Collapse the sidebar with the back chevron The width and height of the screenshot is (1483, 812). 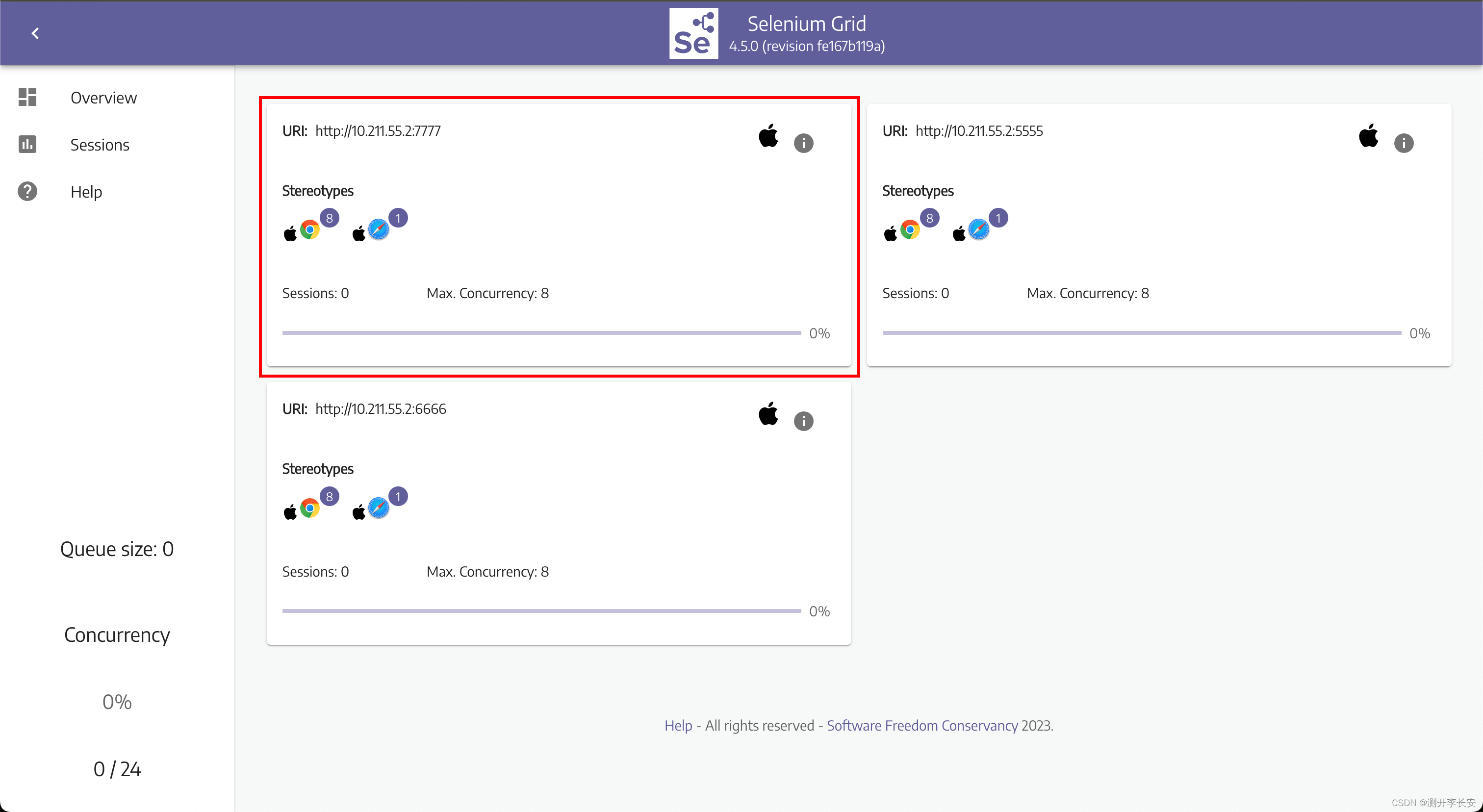point(35,33)
